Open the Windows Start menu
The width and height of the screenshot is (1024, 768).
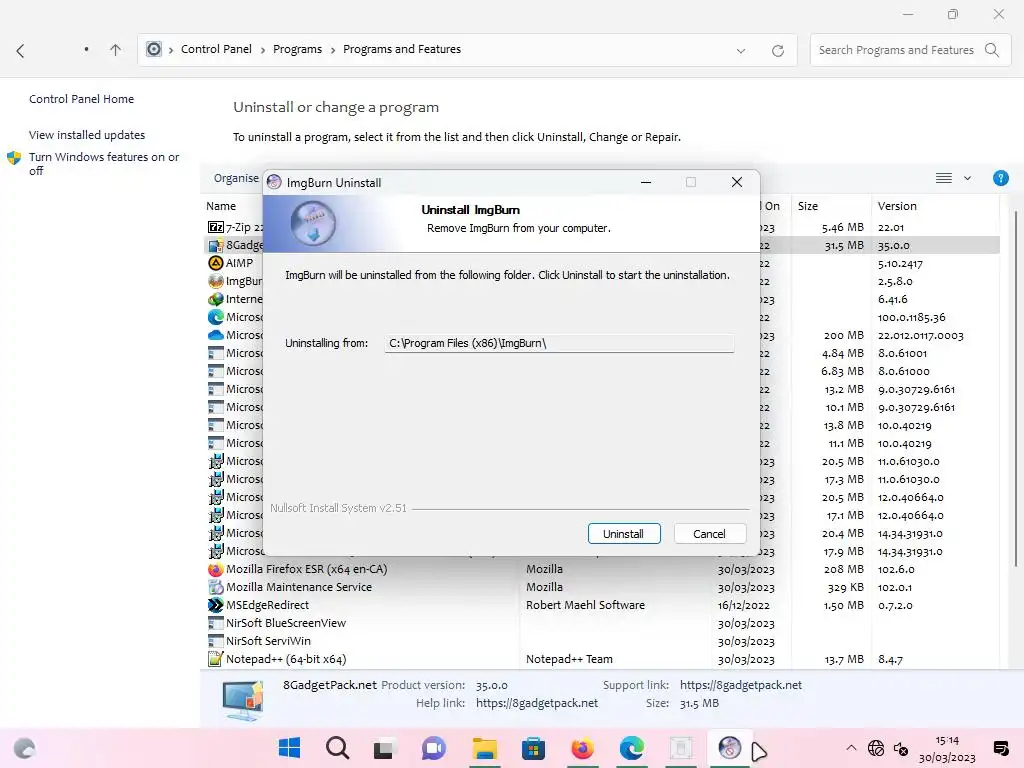tap(289, 748)
